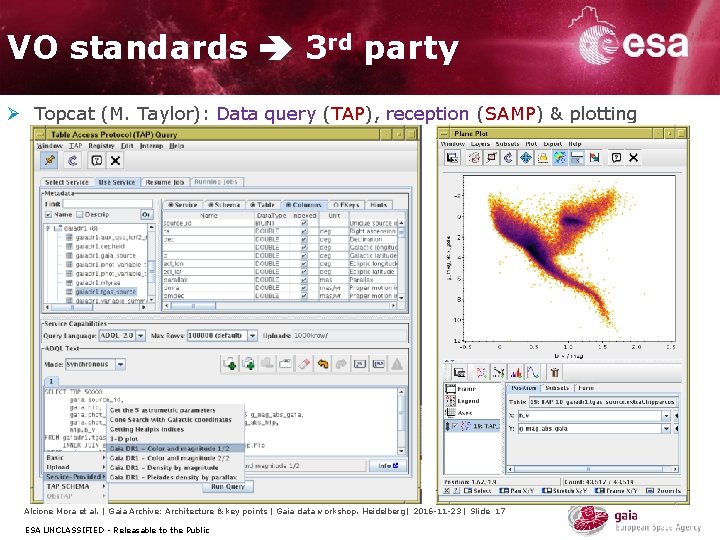Click the vertical scrollbar of ADQL text area

click(x=401, y=421)
